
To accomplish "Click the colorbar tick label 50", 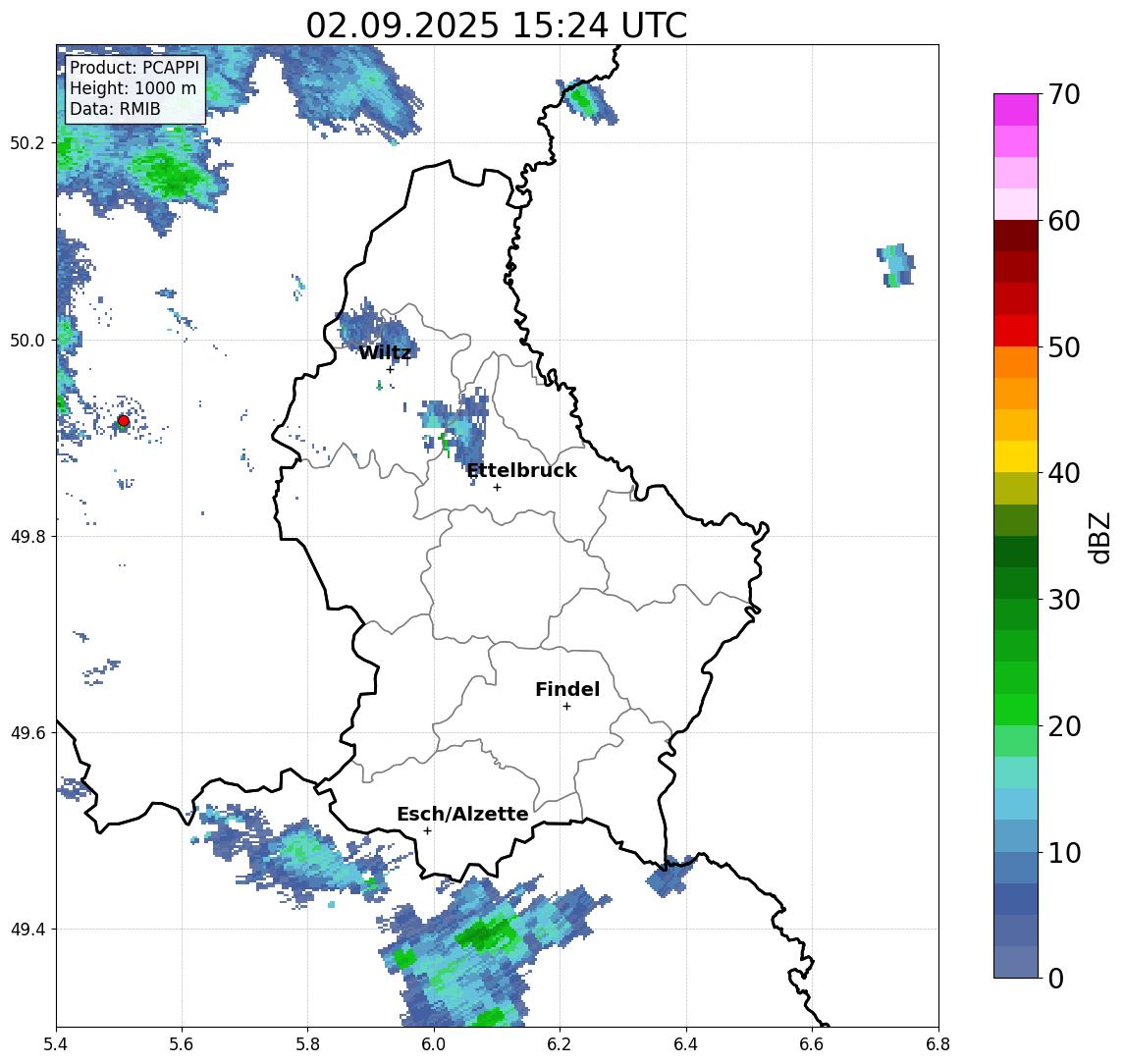I will coord(1064,347).
